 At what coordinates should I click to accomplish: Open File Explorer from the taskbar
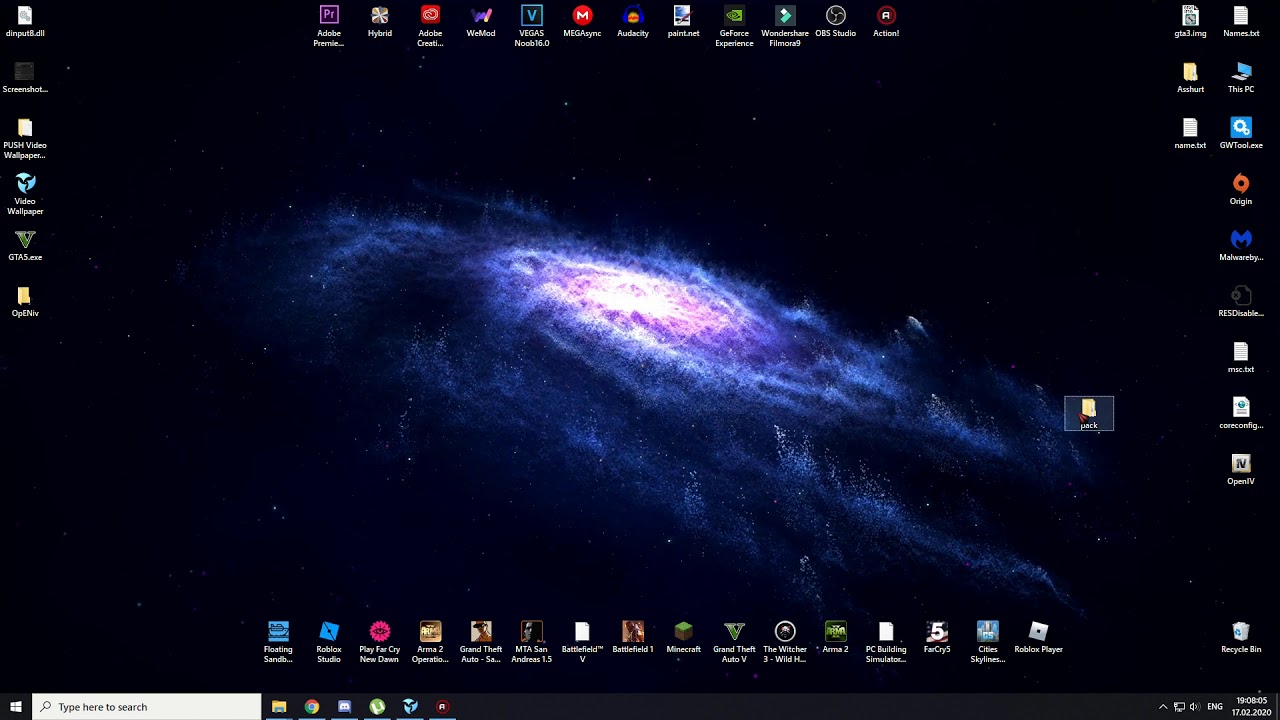[279, 707]
